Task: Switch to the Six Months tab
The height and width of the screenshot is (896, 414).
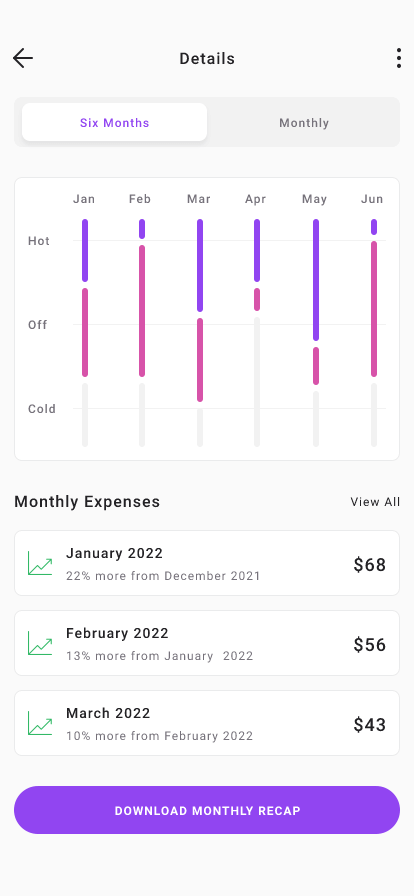Action: (x=114, y=122)
